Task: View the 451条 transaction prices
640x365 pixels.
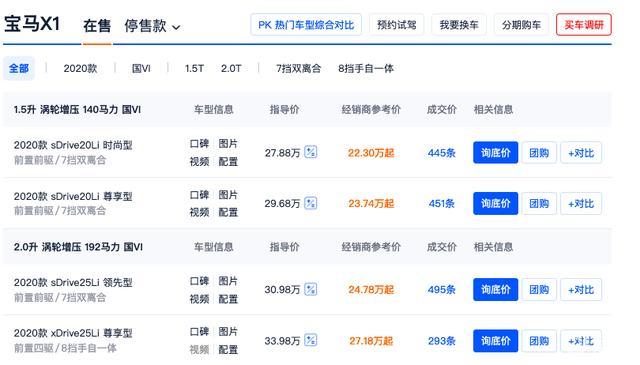Action: [441, 203]
